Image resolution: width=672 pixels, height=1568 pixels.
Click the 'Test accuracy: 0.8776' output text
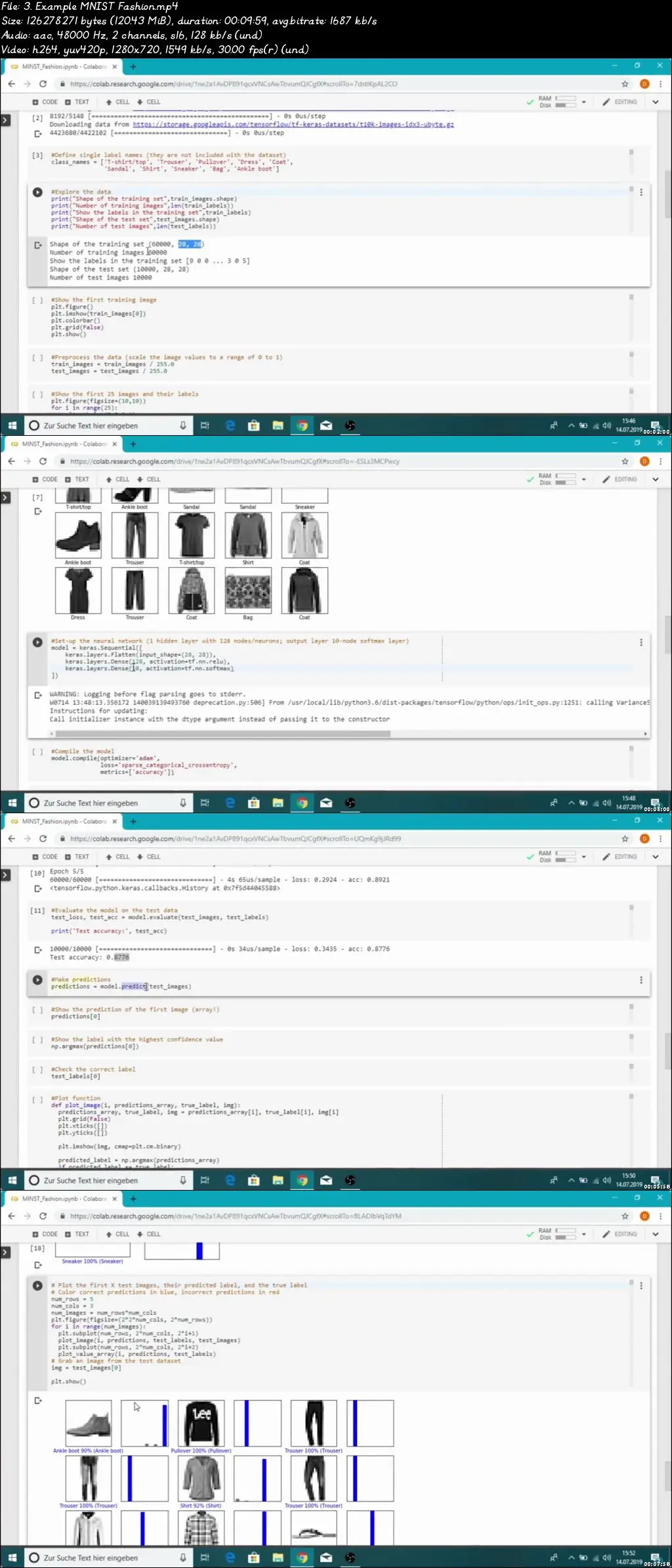coord(90,958)
